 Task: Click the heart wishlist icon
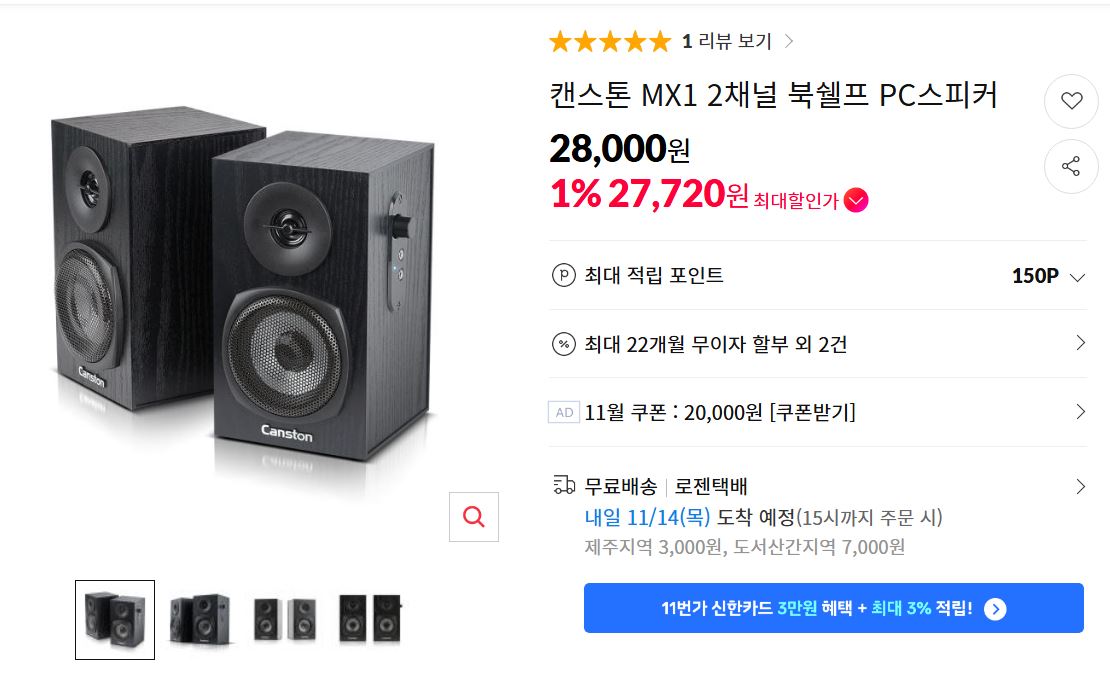[x=1071, y=100]
